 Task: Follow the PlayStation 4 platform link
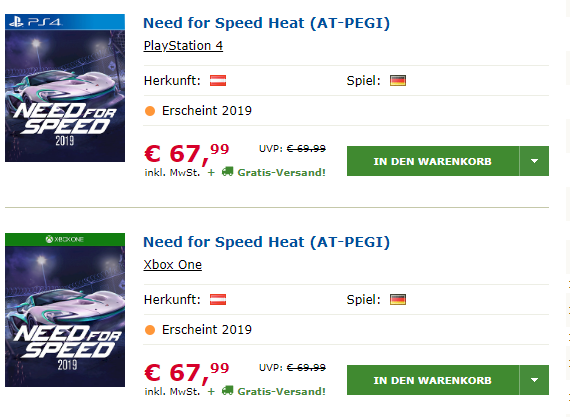(x=183, y=46)
